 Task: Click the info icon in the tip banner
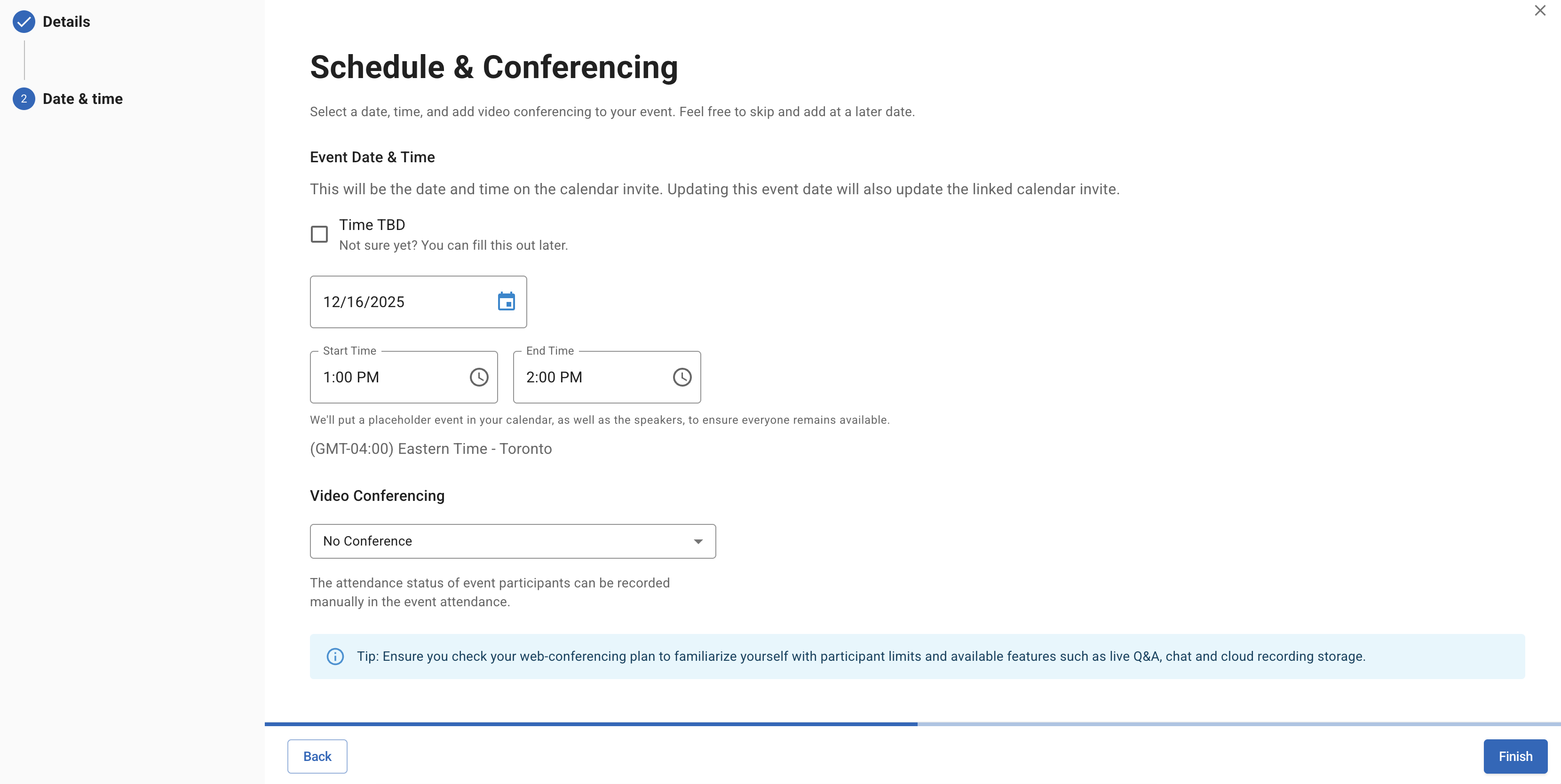click(x=335, y=656)
